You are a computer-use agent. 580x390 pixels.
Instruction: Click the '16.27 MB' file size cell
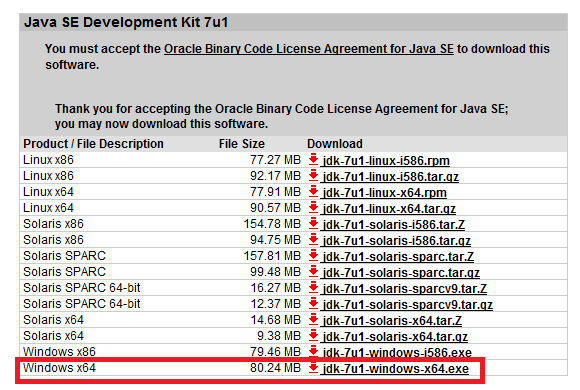276,288
